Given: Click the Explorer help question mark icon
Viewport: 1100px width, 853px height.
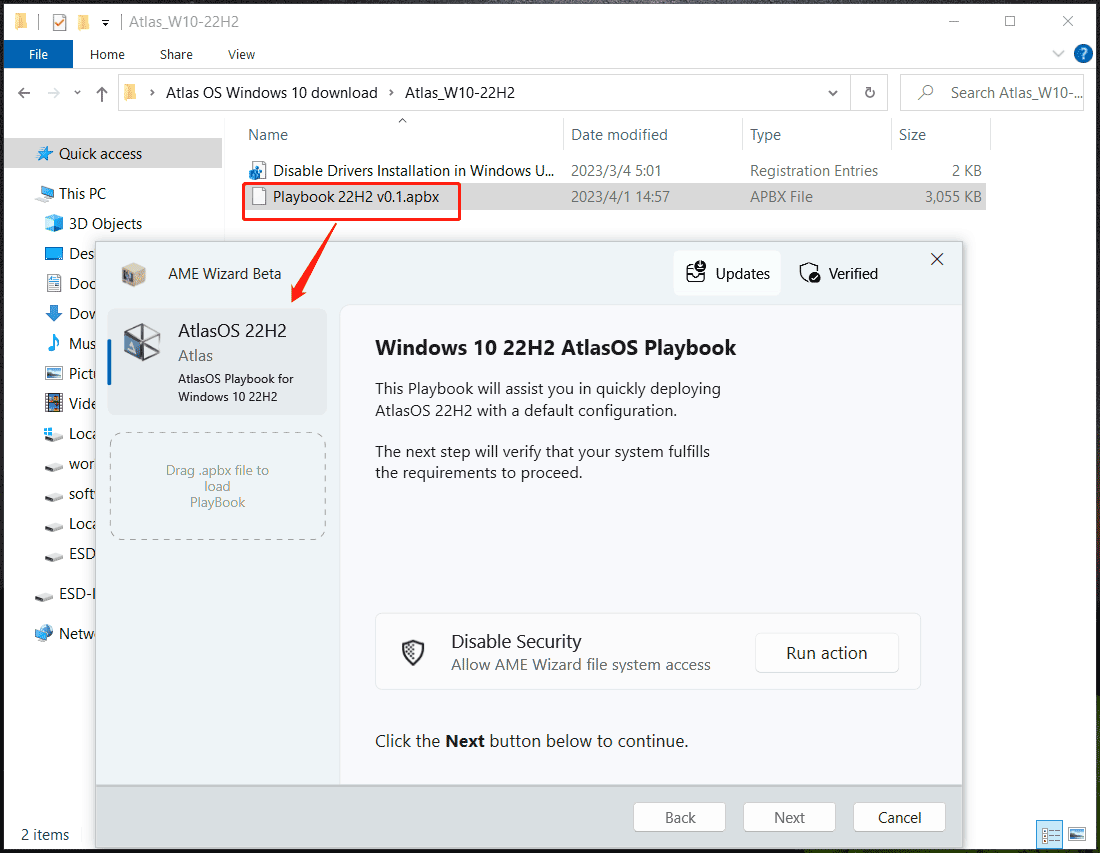Looking at the screenshot, I should coord(1082,53).
